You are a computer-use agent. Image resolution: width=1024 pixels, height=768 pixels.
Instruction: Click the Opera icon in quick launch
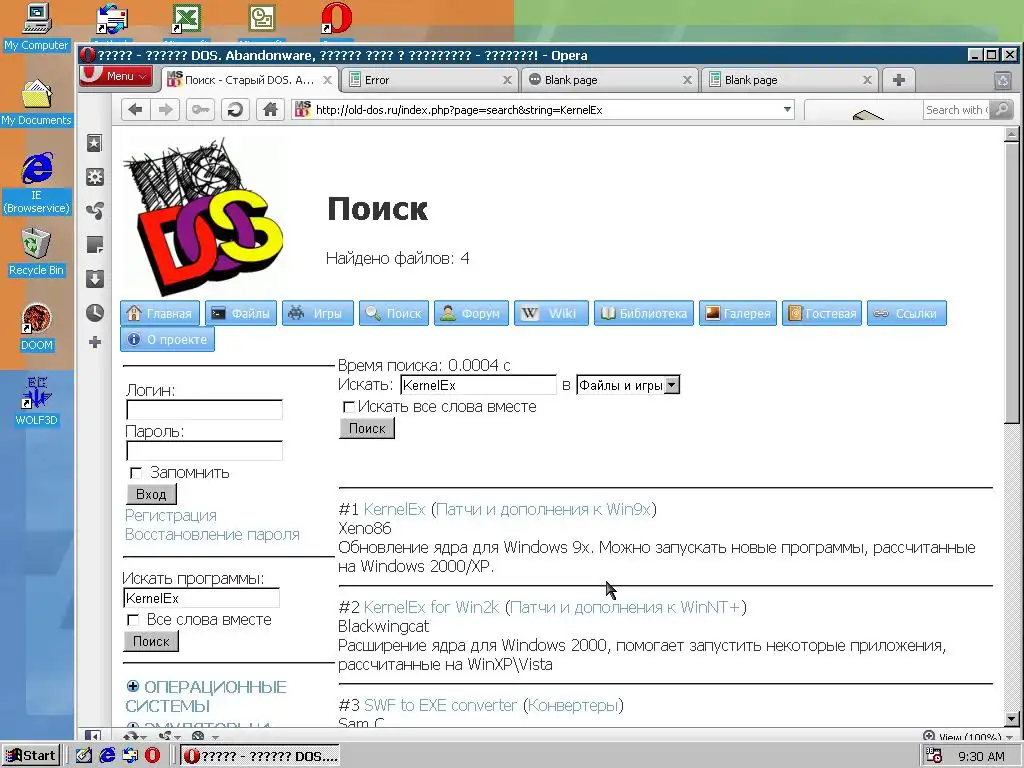point(152,756)
